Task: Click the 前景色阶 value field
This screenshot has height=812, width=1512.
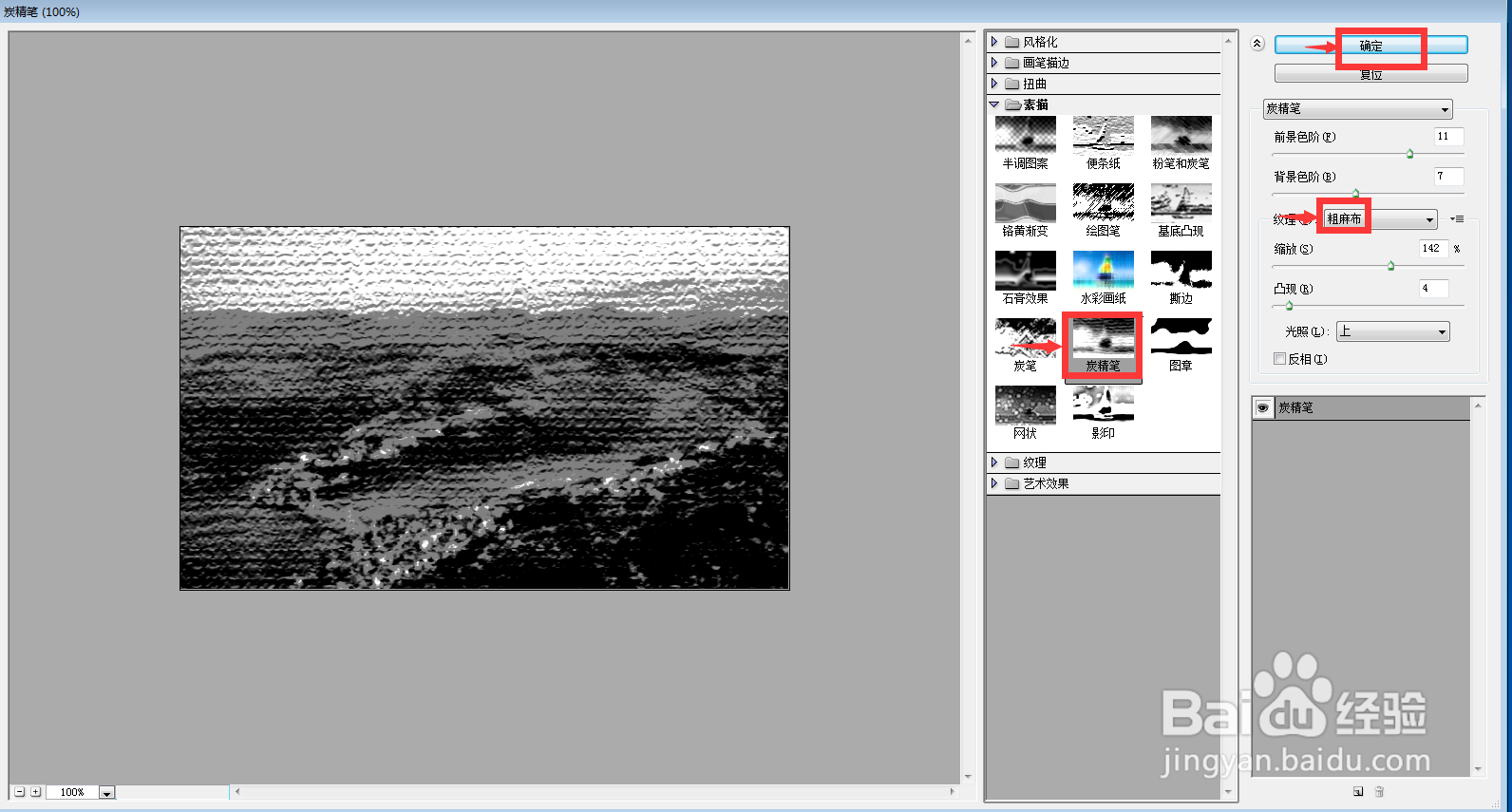Action: click(x=1448, y=137)
